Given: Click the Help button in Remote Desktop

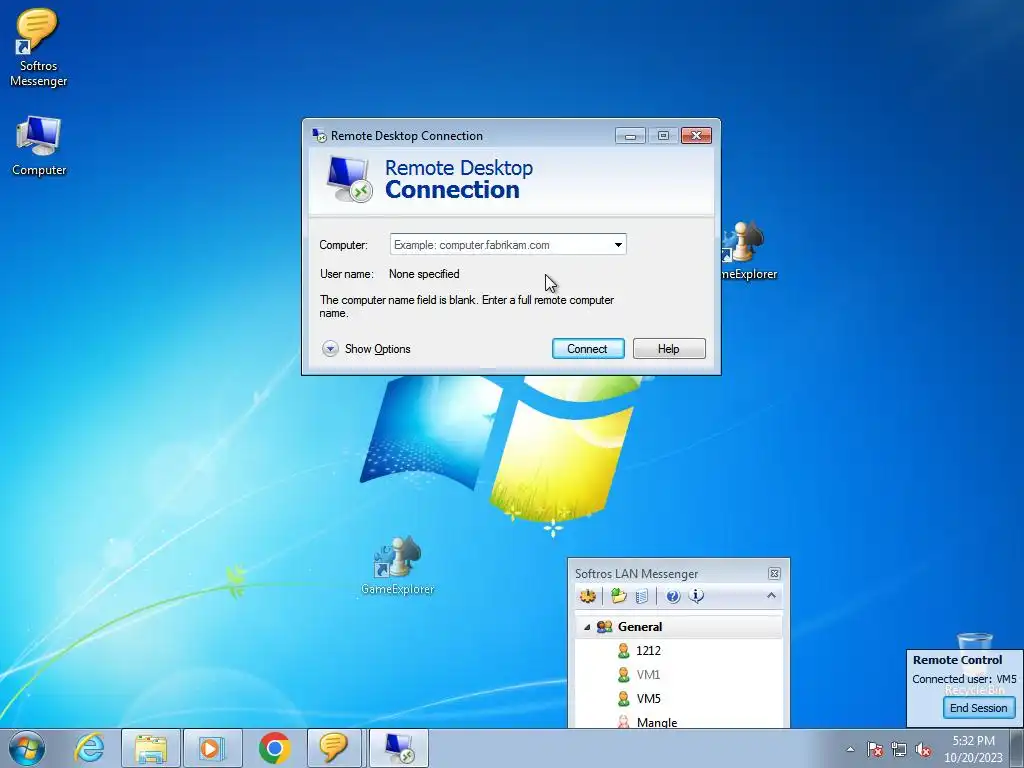Looking at the screenshot, I should [669, 349].
